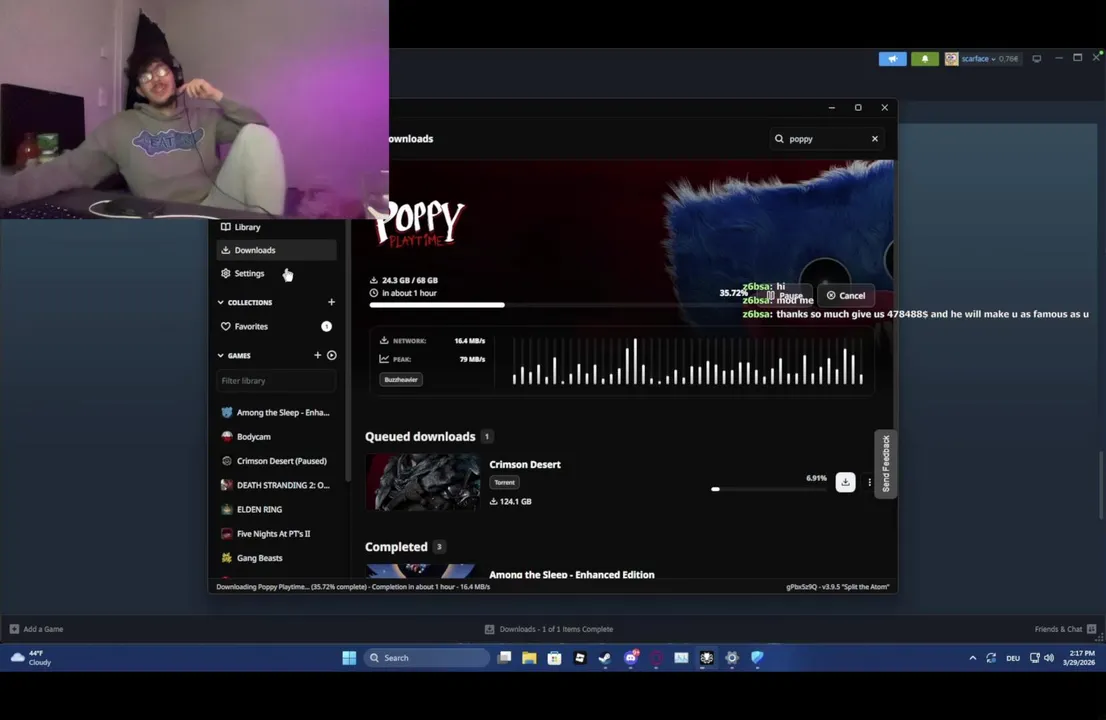
Task: Collapse the GAMES section chevron
Action: (x=221, y=355)
